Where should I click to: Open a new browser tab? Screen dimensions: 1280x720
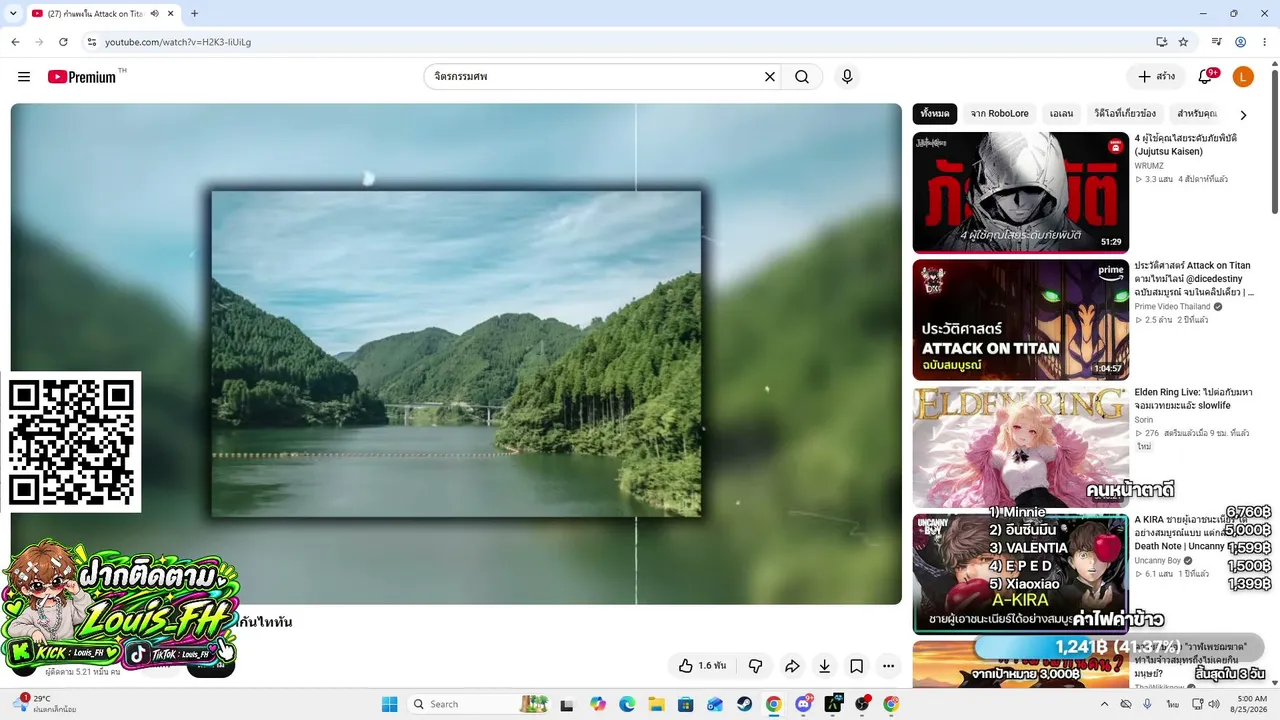tap(194, 14)
